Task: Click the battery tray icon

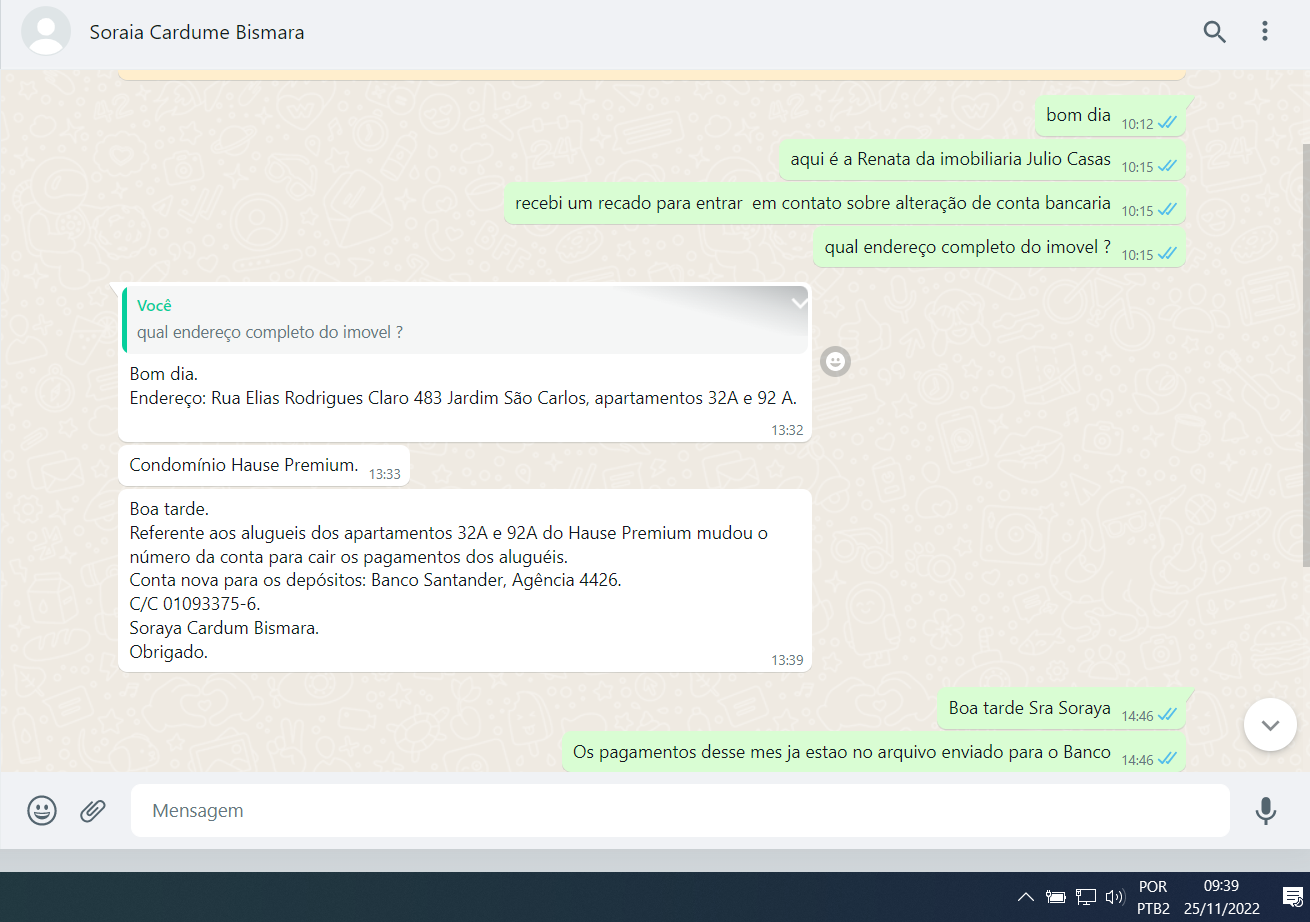Action: pyautogui.click(x=1055, y=897)
